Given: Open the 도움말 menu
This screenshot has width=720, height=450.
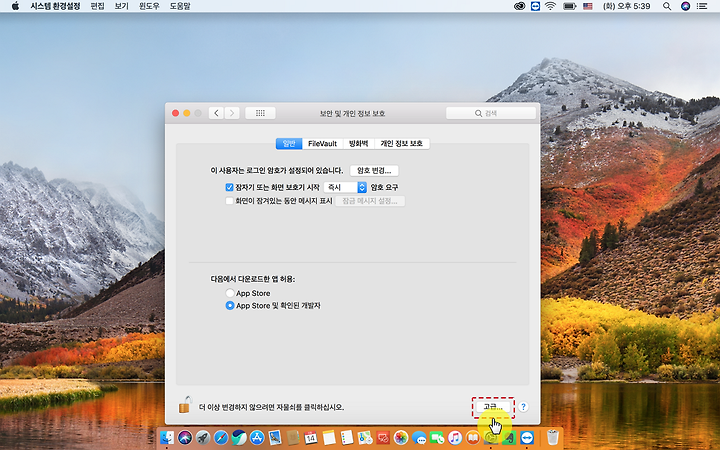Looking at the screenshot, I should [x=180, y=6].
